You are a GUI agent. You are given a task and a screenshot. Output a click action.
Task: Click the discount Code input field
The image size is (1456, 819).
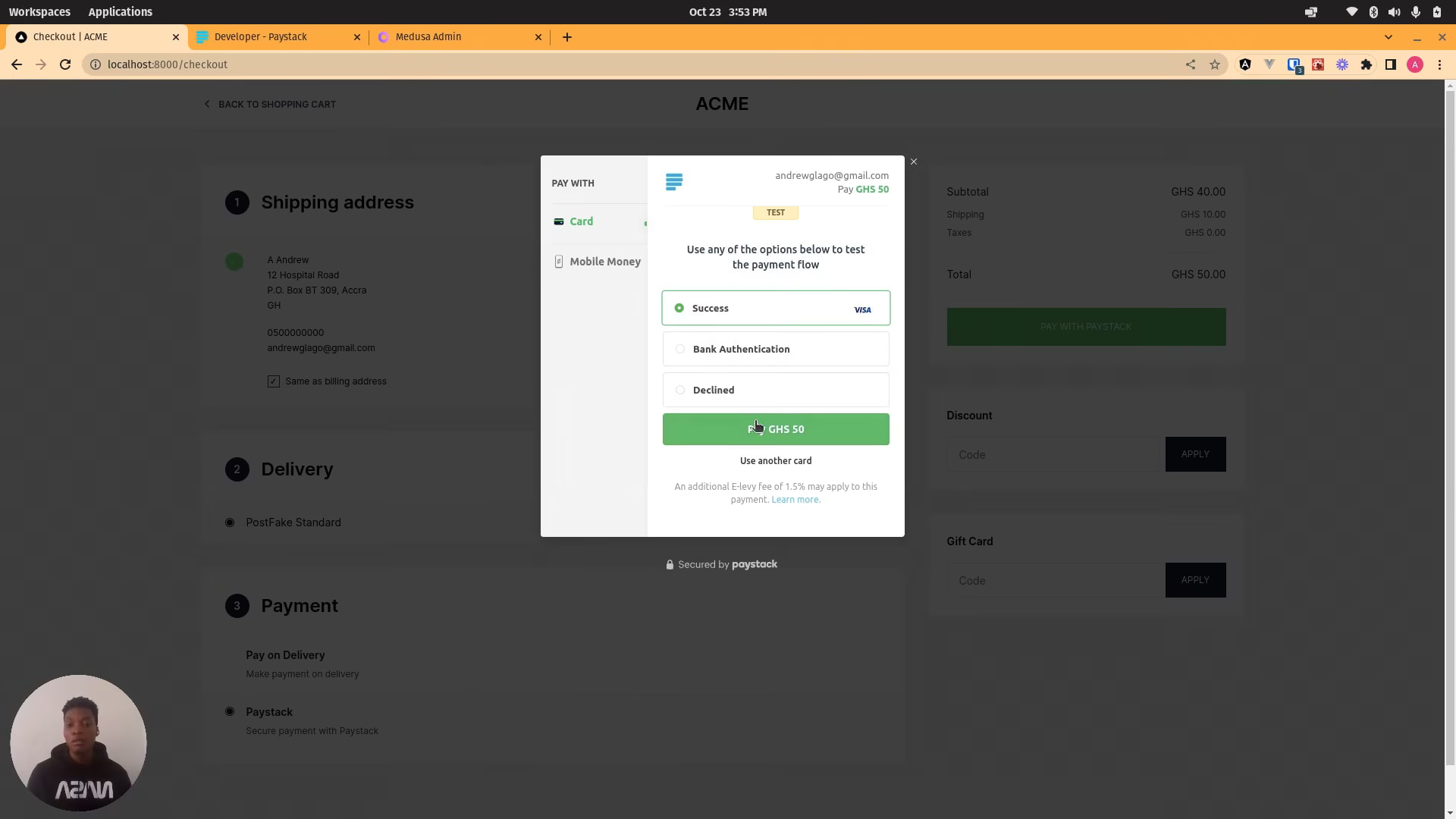pyautogui.click(x=1053, y=454)
